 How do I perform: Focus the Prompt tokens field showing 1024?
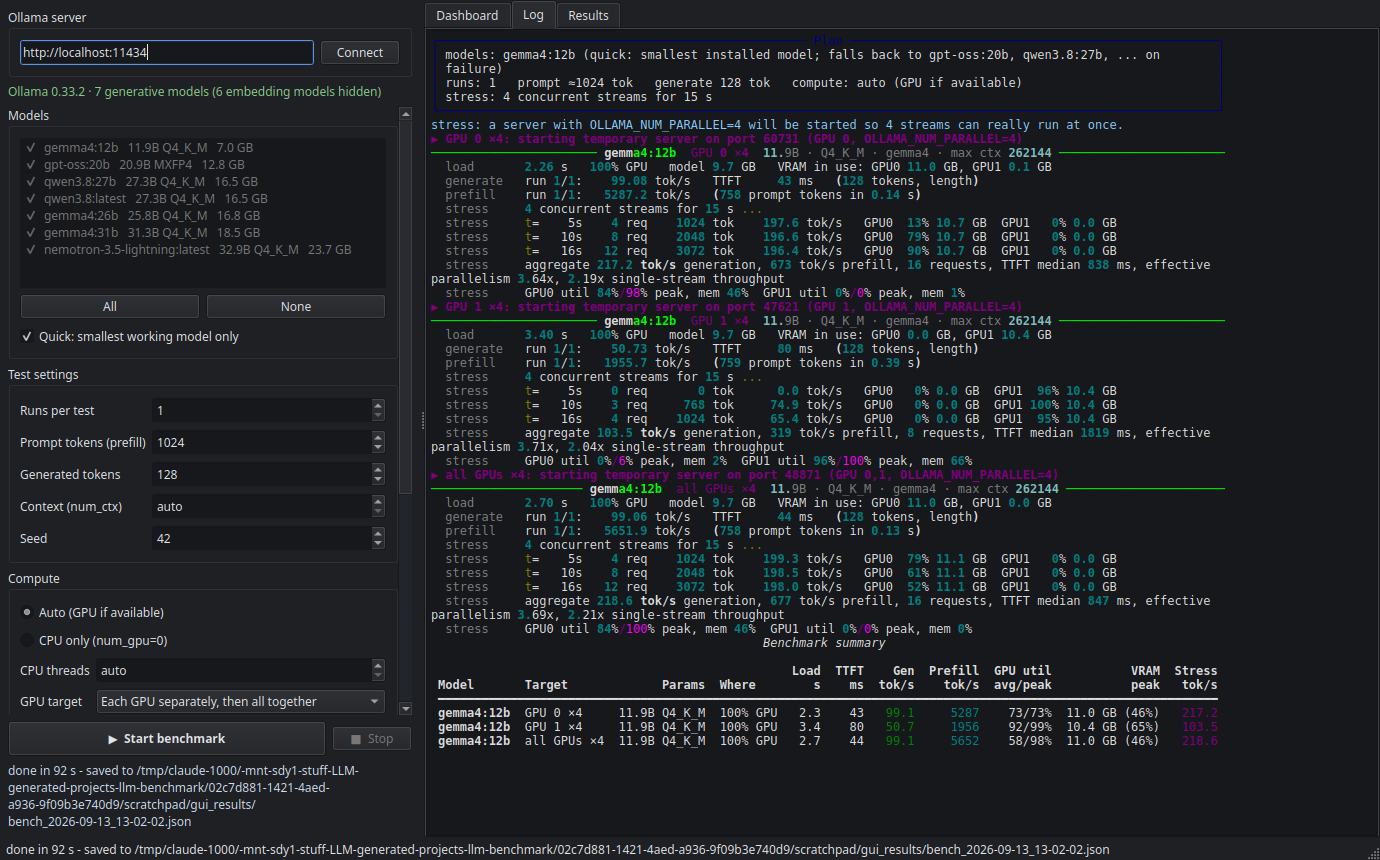tap(262, 443)
